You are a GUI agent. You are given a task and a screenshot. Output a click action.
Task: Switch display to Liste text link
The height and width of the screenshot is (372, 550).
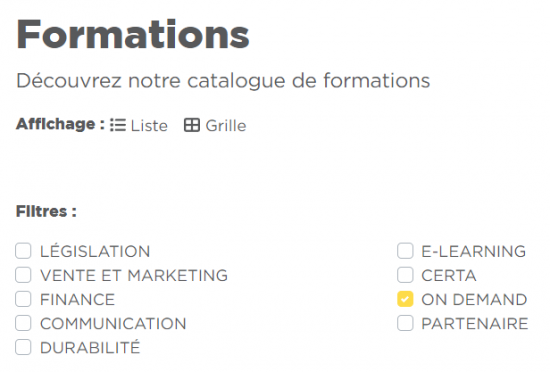tap(149, 126)
